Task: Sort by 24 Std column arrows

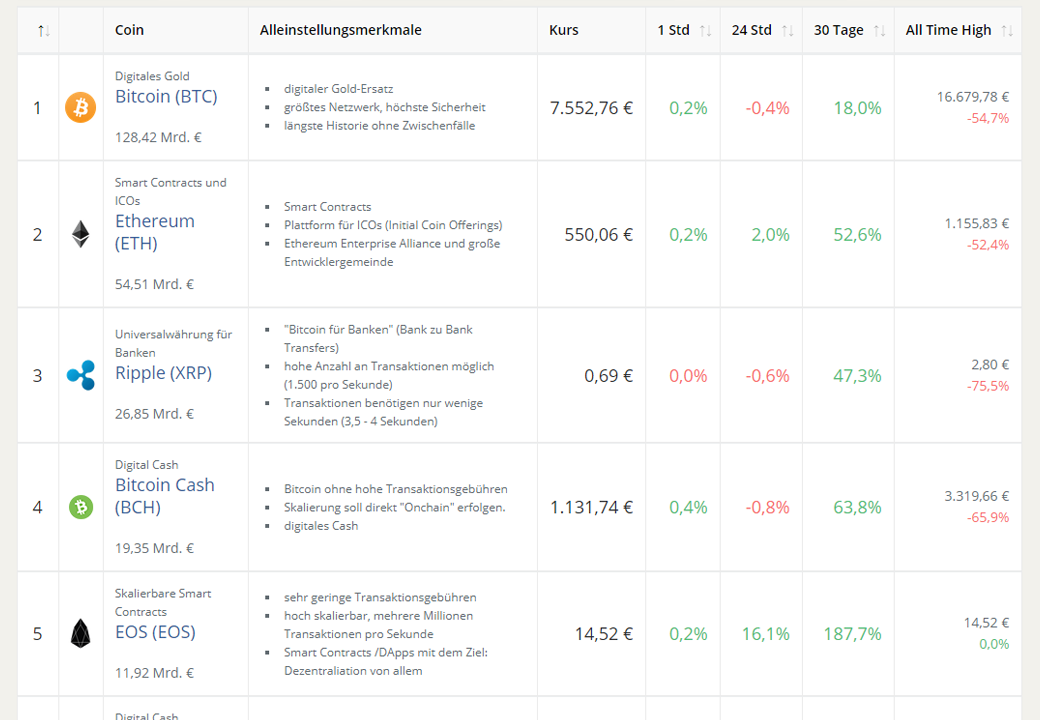Action: click(787, 30)
